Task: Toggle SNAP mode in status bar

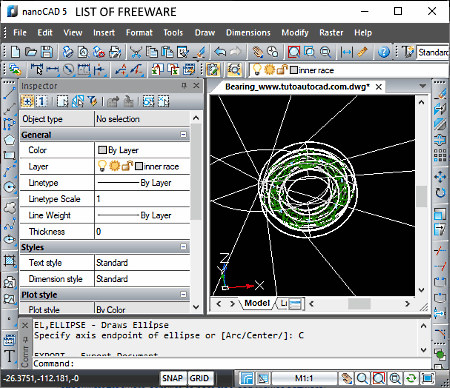Action: (172, 378)
